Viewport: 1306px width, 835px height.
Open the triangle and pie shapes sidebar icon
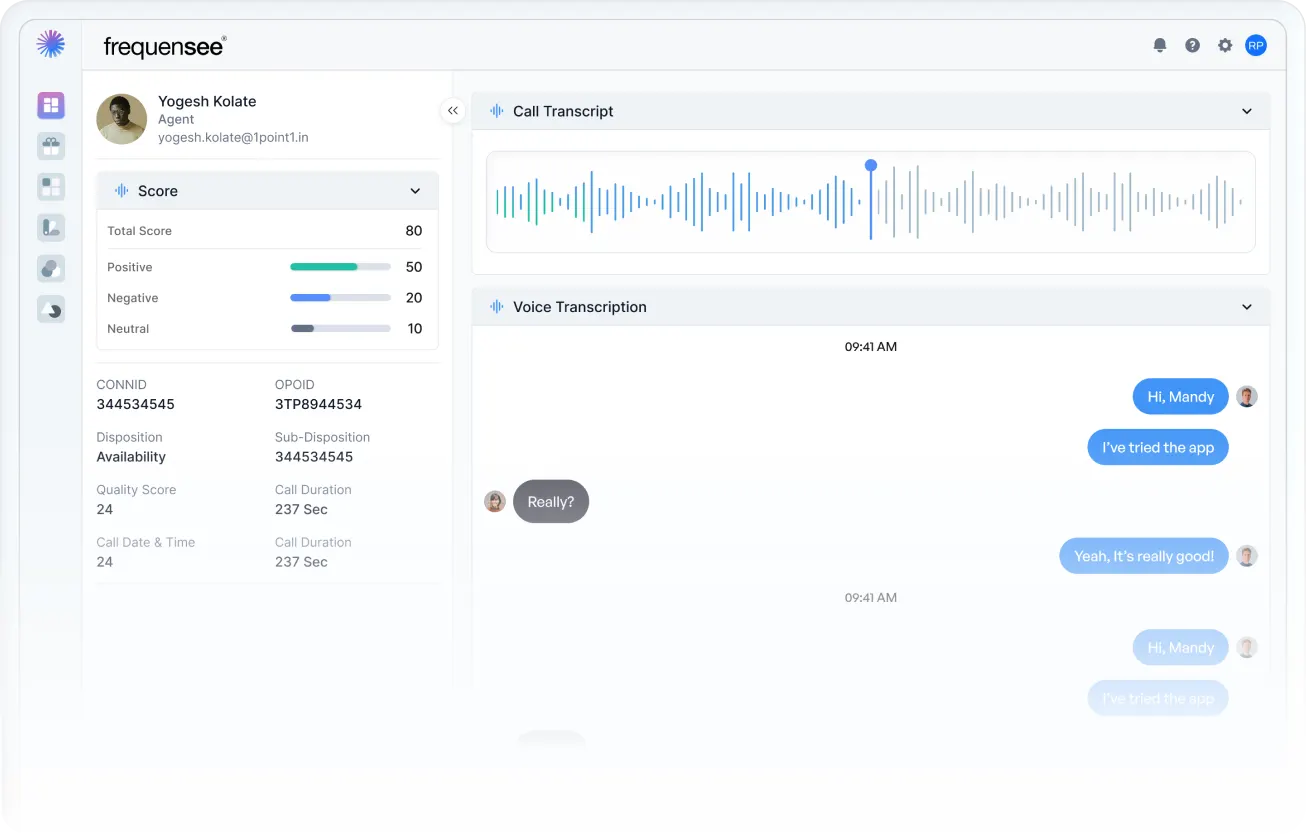[x=51, y=310]
